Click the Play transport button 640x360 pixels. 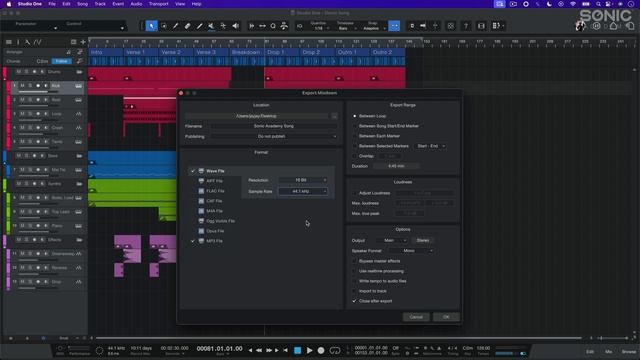309,350
